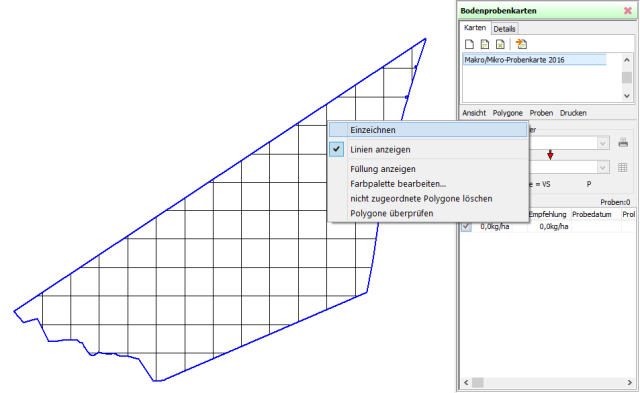Open Farbpalette bearbeiten... entry
This screenshot has height=393, width=640.
click(428, 184)
